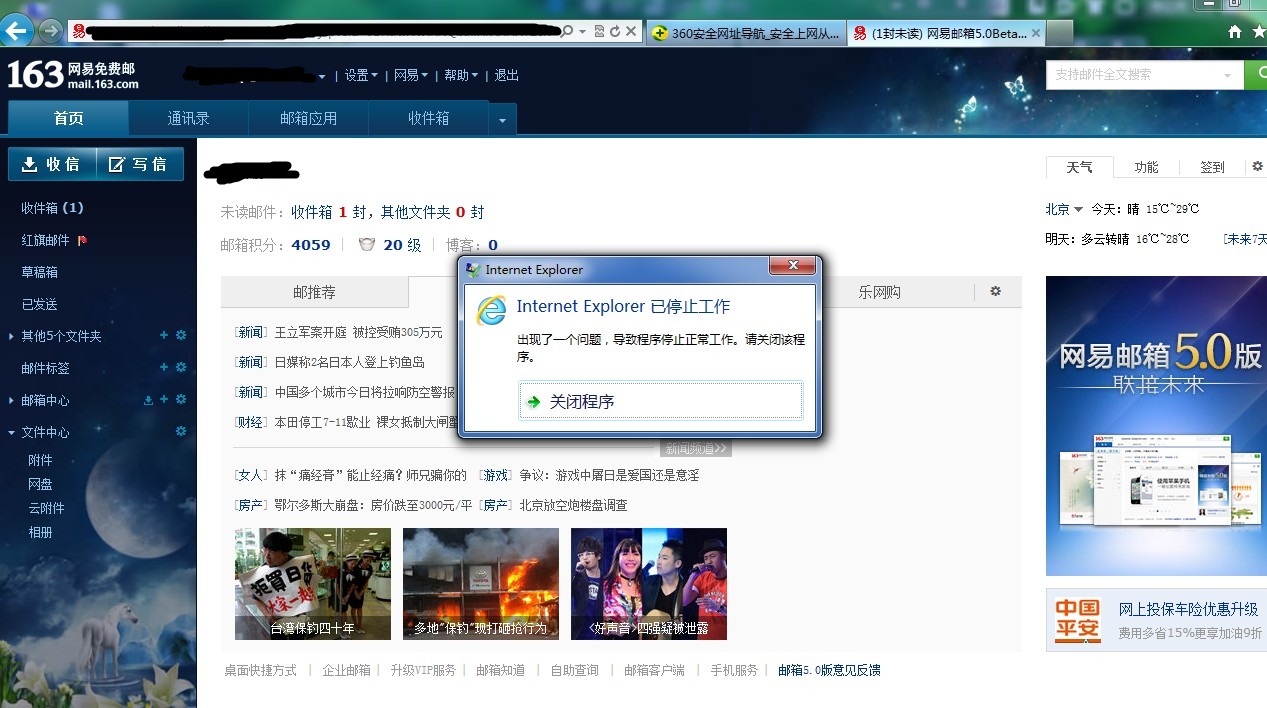
Task: Open the search options dropdown in mail search box
Action: click(x=1227, y=76)
